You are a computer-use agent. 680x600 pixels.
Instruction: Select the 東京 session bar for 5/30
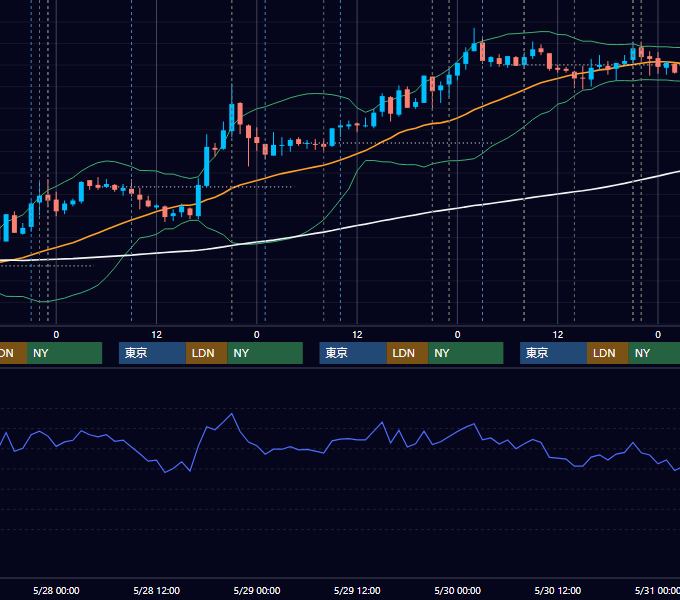553,353
